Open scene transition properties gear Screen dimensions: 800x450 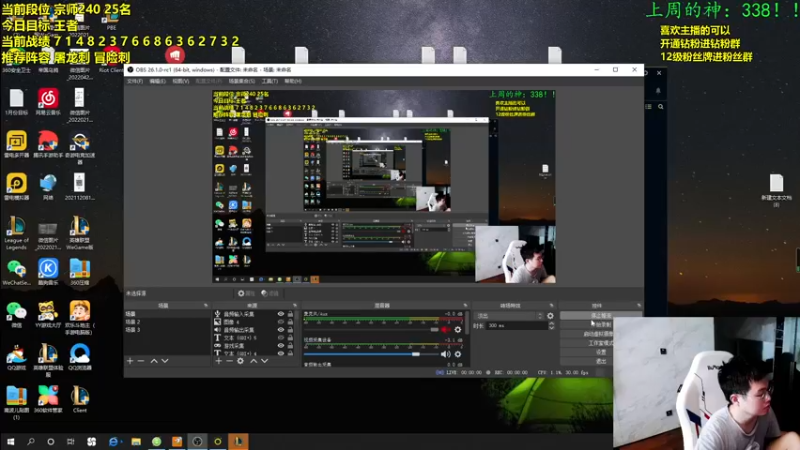click(x=550, y=316)
